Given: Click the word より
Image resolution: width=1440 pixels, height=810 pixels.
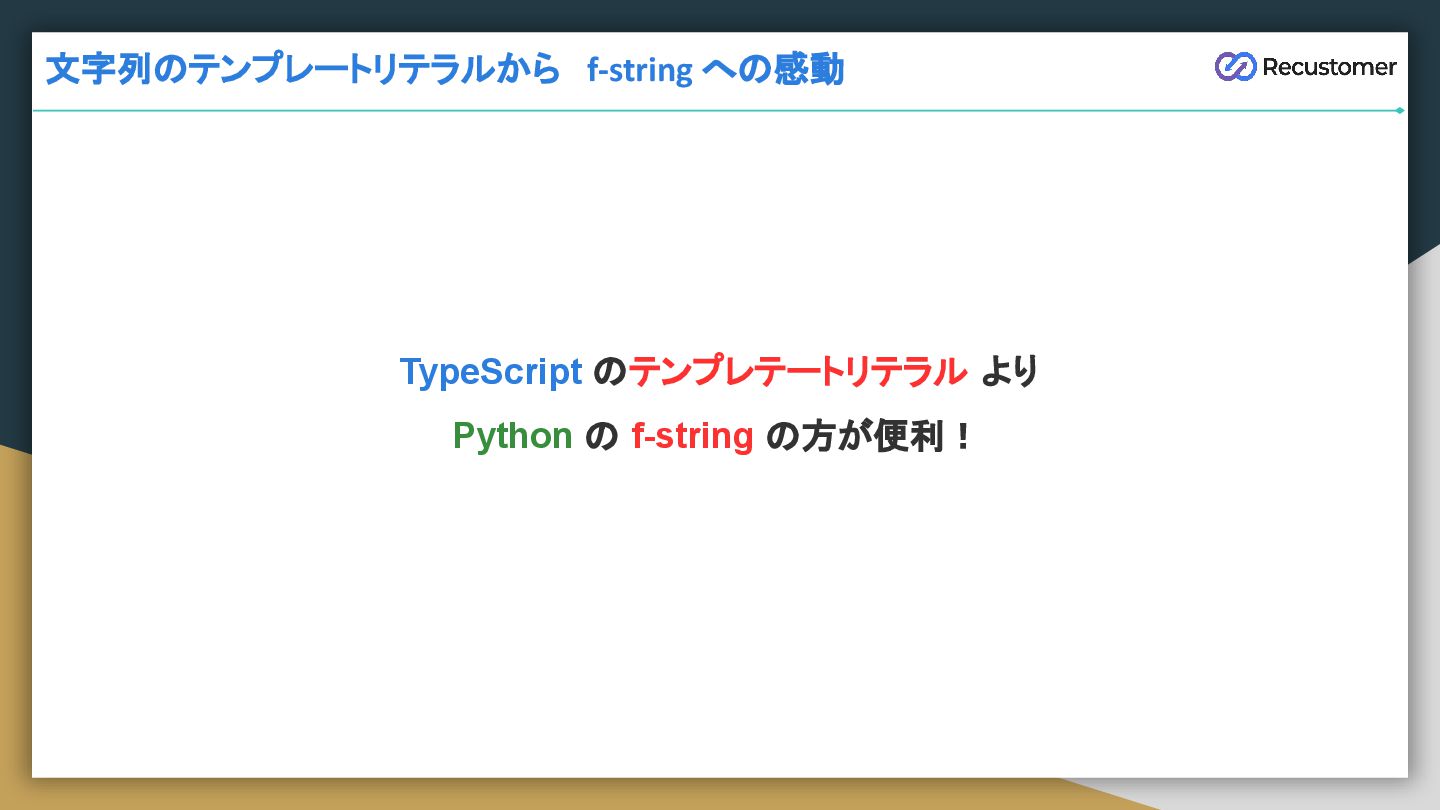Looking at the screenshot, I should (1010, 371).
